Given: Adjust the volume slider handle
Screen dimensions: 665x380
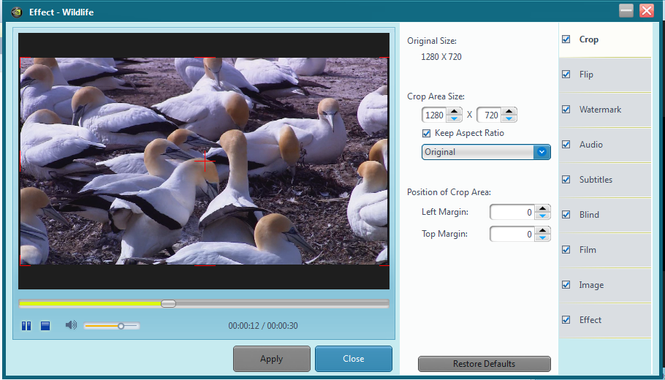Looking at the screenshot, I should point(121,326).
